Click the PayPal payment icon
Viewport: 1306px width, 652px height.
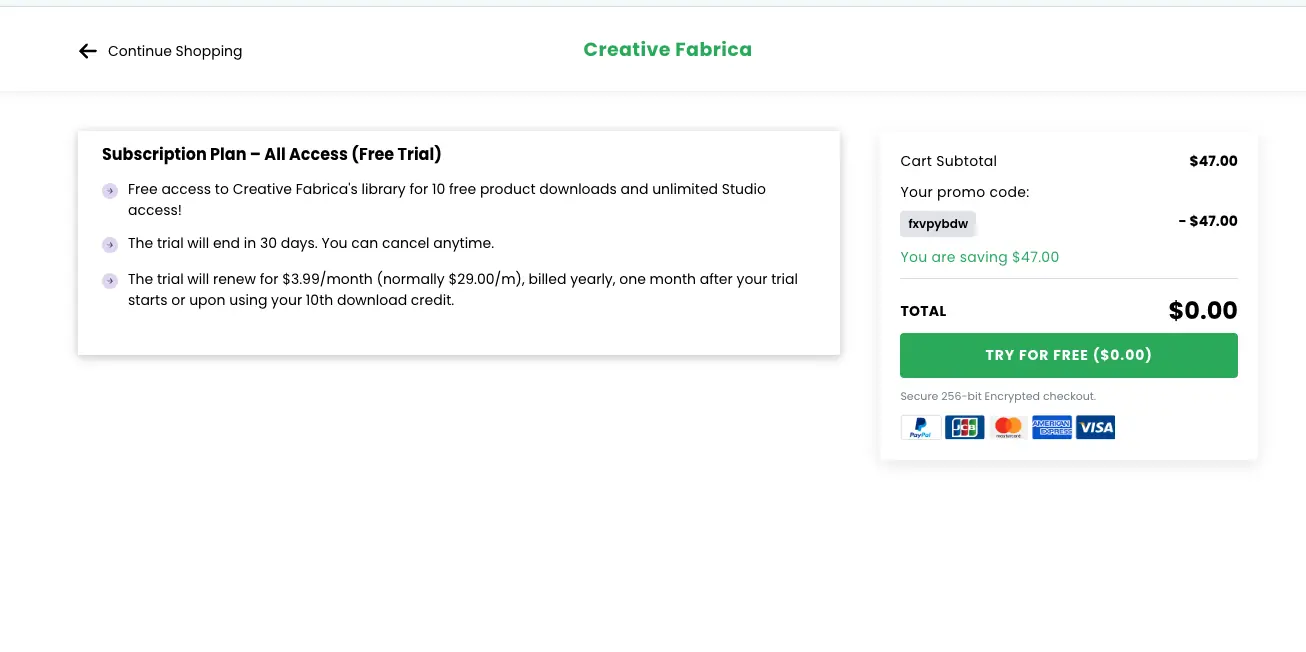click(x=920, y=428)
